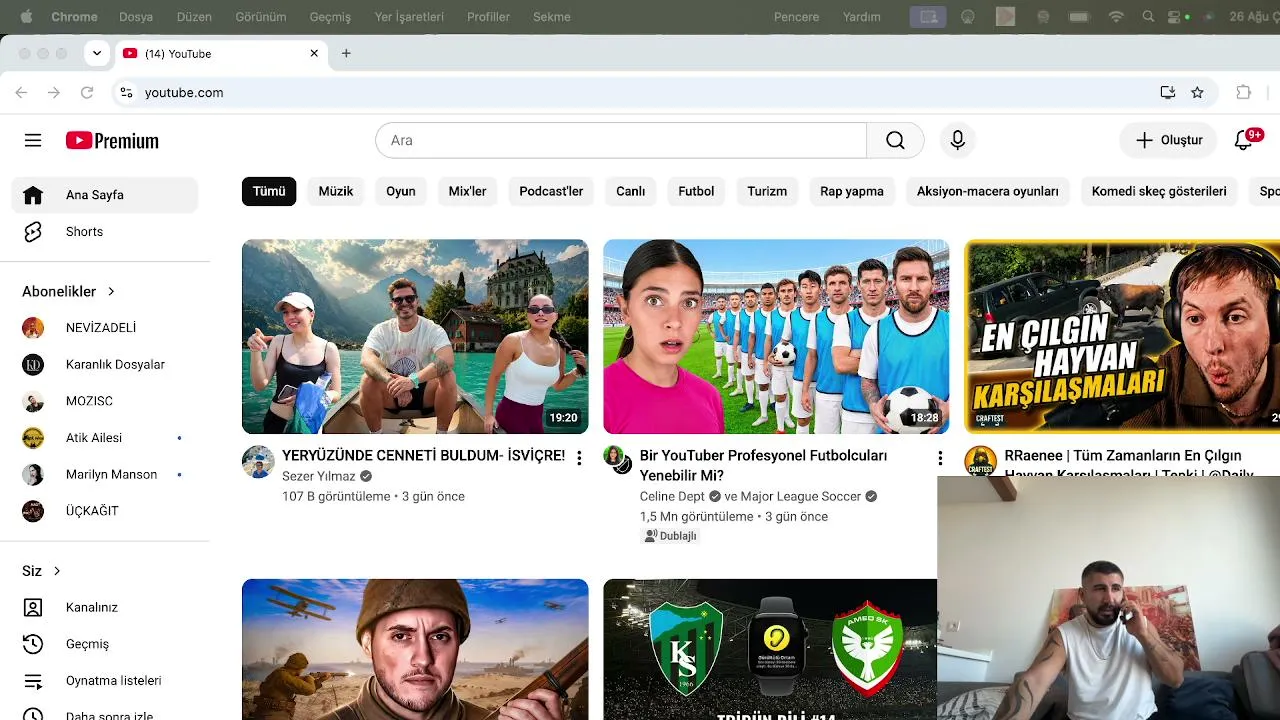
Task: Open the Pencere menu
Action: point(797,17)
